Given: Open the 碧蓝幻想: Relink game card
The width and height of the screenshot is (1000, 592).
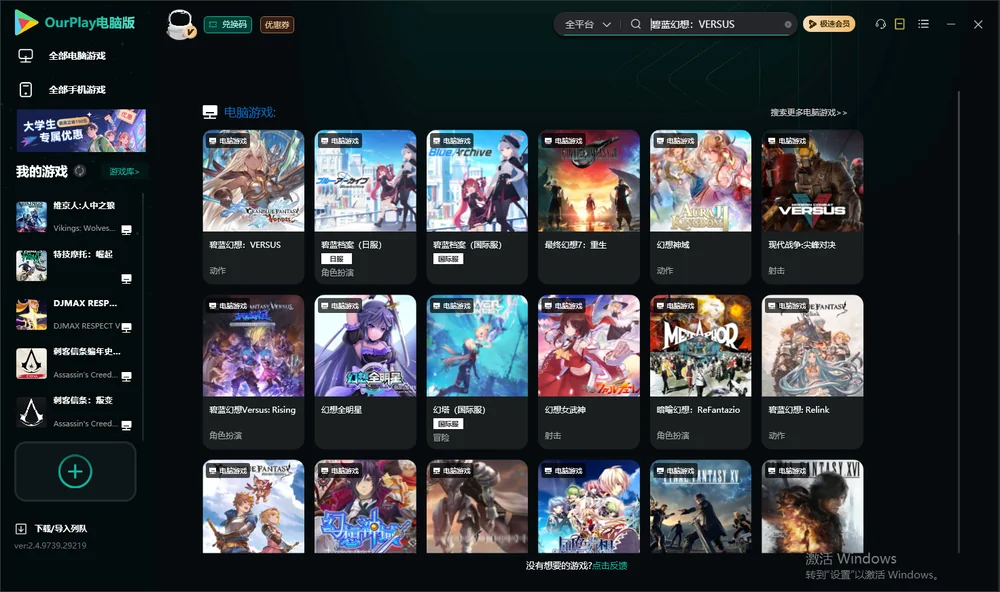Looking at the screenshot, I should click(x=812, y=372).
